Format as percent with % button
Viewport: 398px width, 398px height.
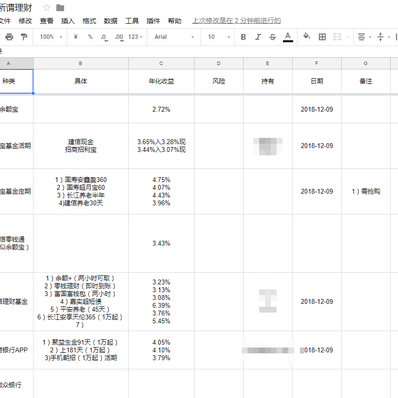(x=90, y=37)
